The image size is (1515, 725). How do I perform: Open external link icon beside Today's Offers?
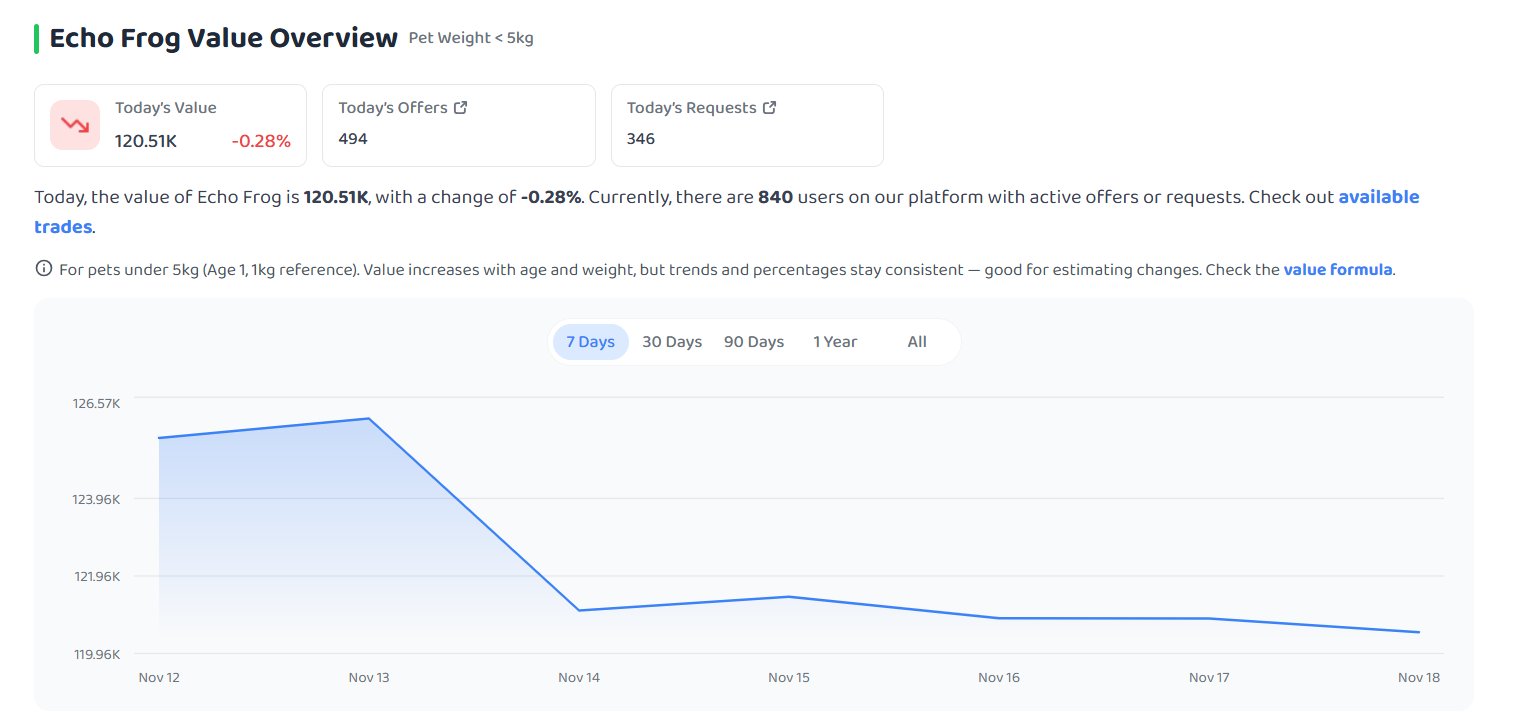tap(460, 107)
